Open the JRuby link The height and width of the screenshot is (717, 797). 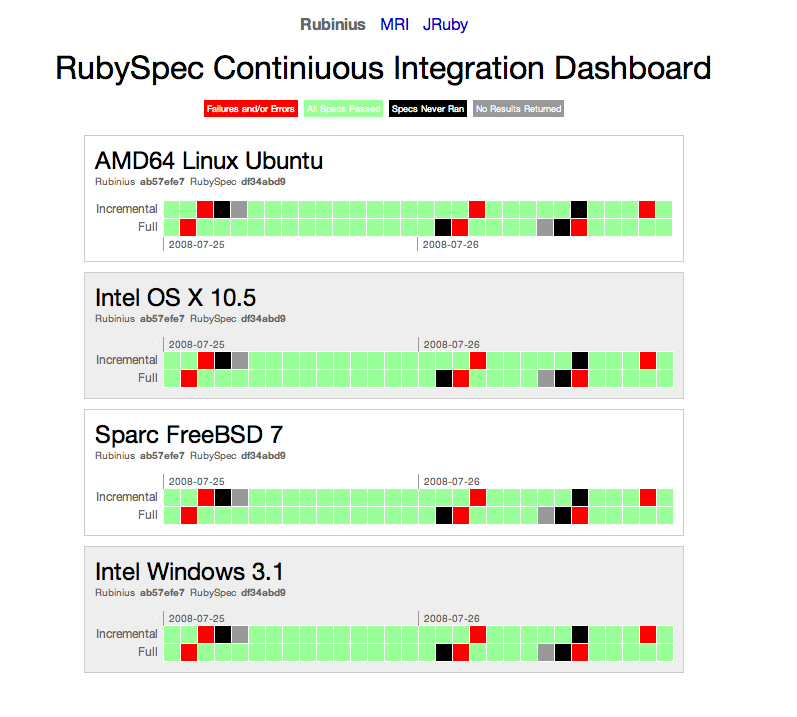click(445, 24)
